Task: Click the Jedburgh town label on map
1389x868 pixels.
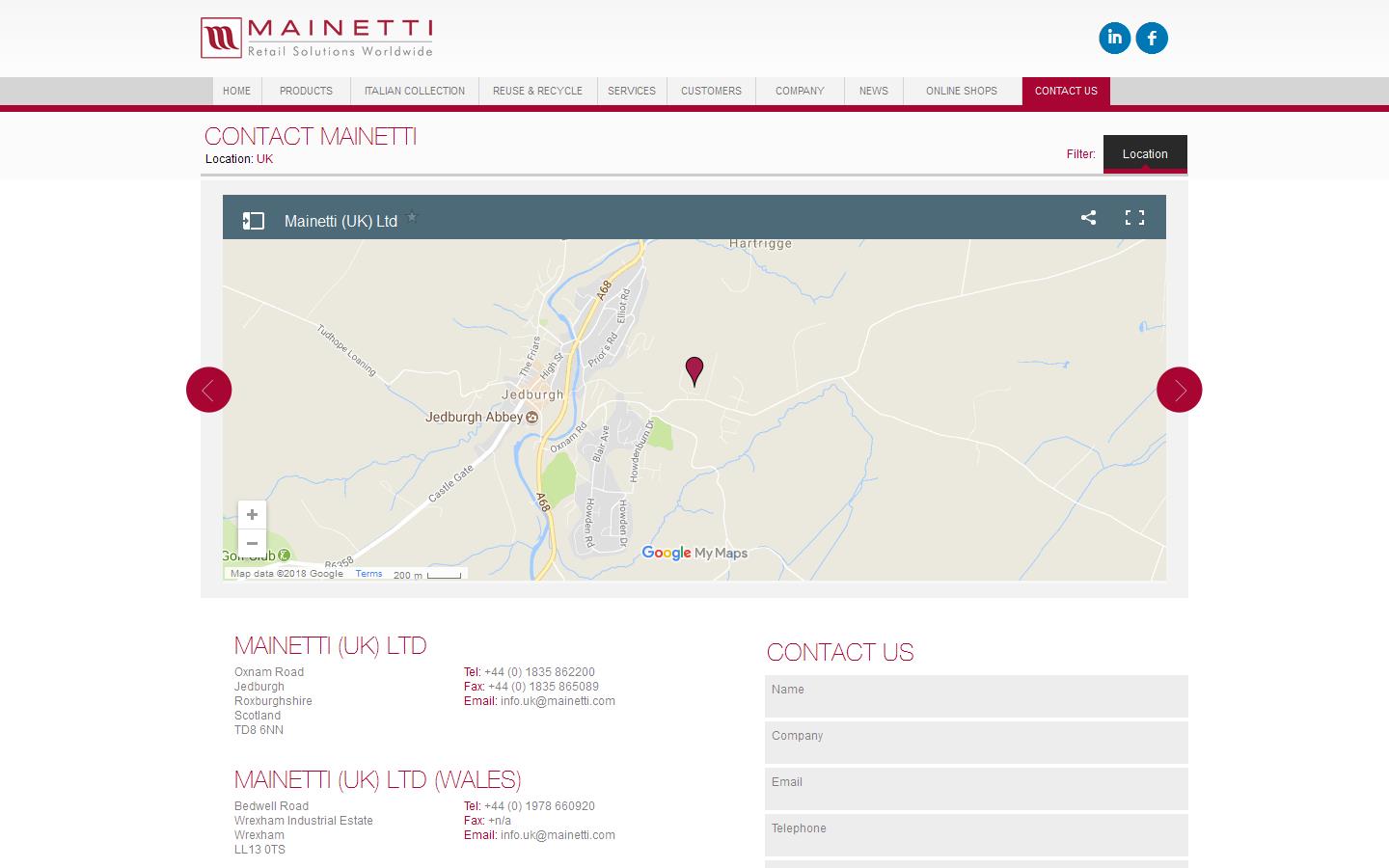Action: (532, 394)
